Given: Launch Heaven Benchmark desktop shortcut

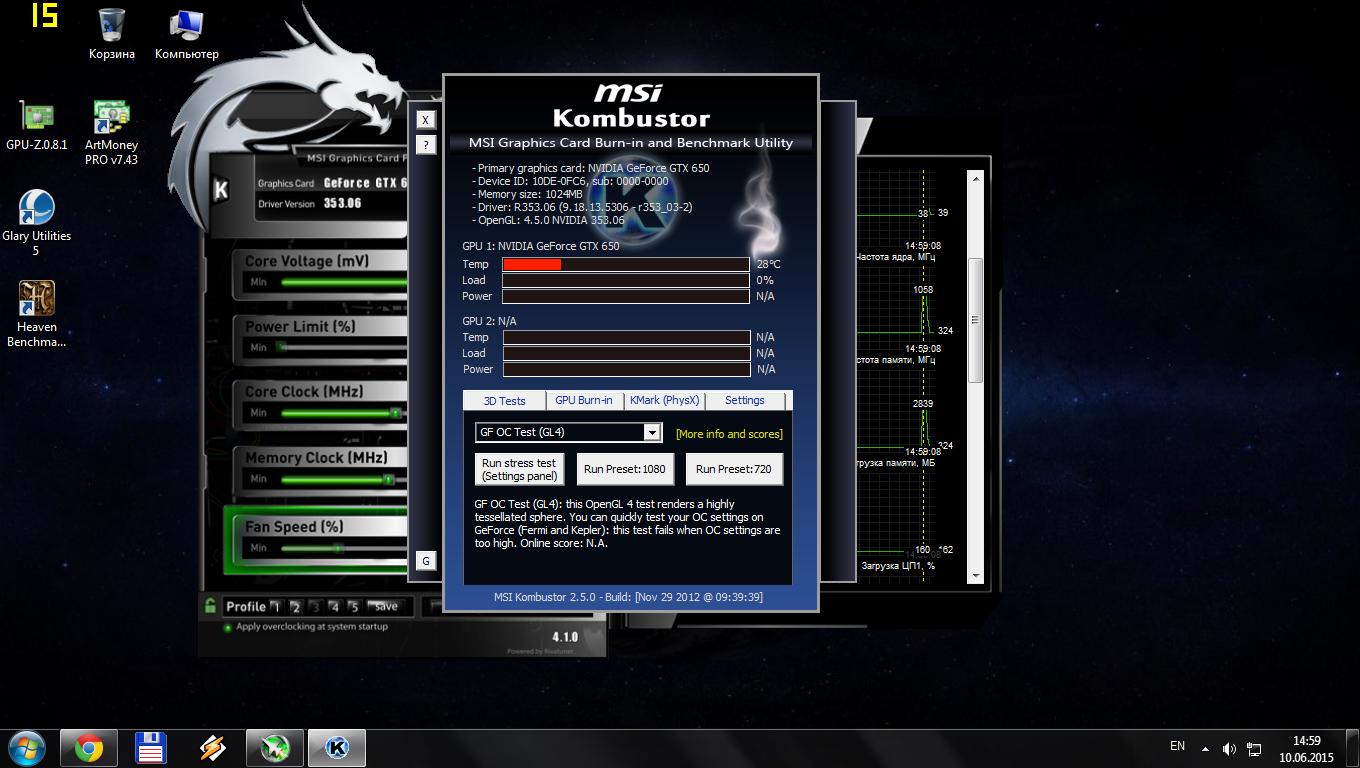Looking at the screenshot, I should pos(37,313).
